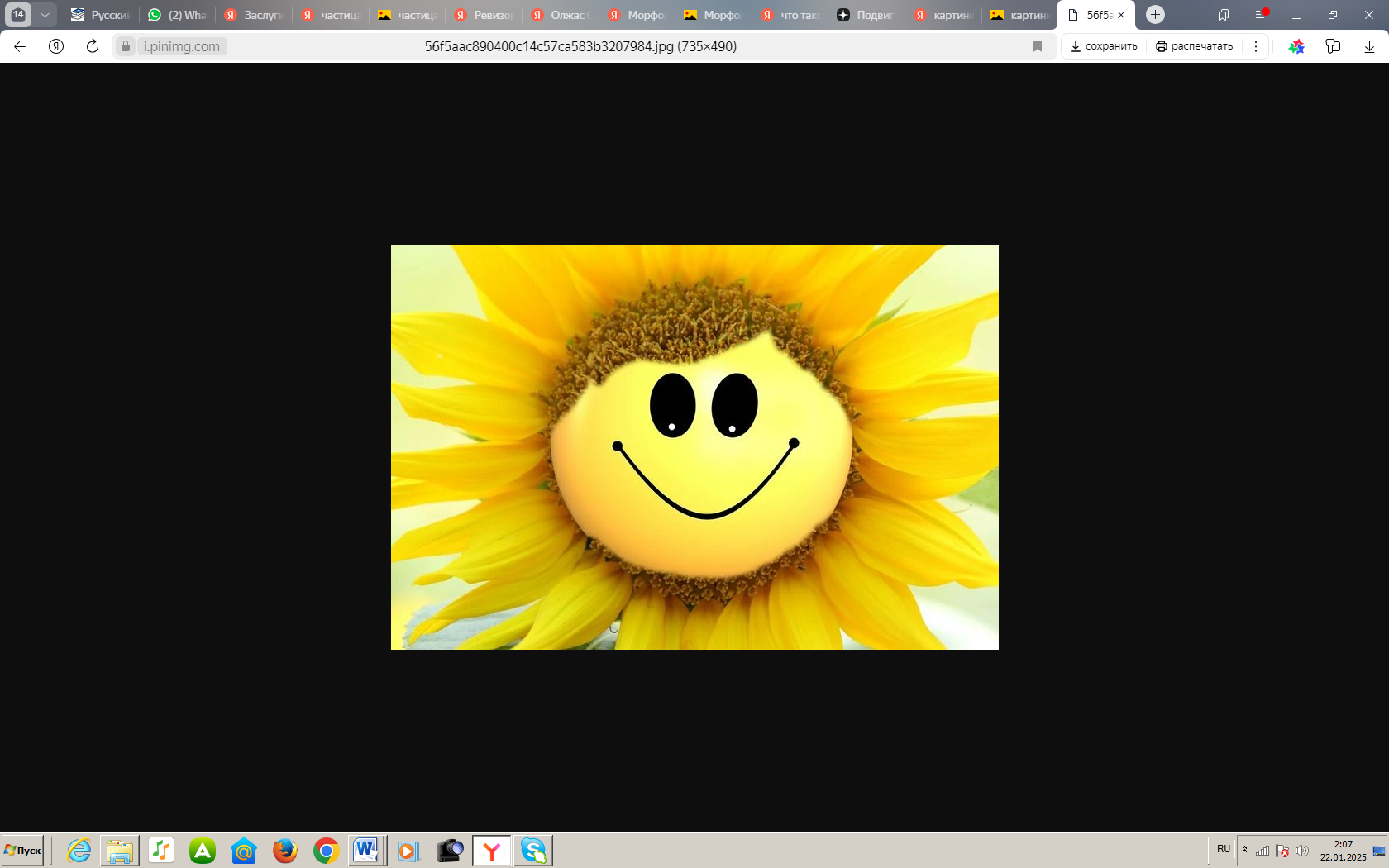Switch to the Подвиг tab
This screenshot has width=1389, height=868.
click(x=867, y=15)
